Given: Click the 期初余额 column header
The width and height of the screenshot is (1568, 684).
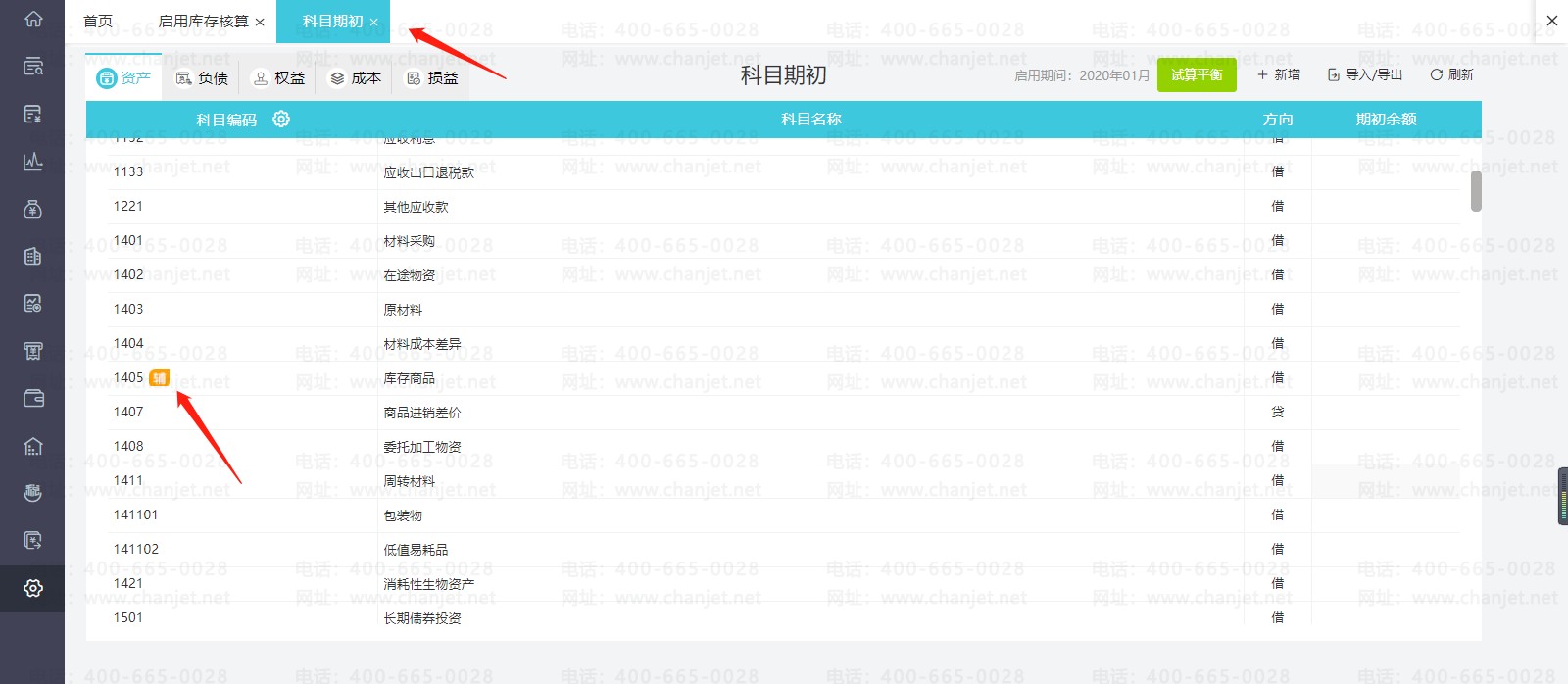Looking at the screenshot, I should [1386, 120].
